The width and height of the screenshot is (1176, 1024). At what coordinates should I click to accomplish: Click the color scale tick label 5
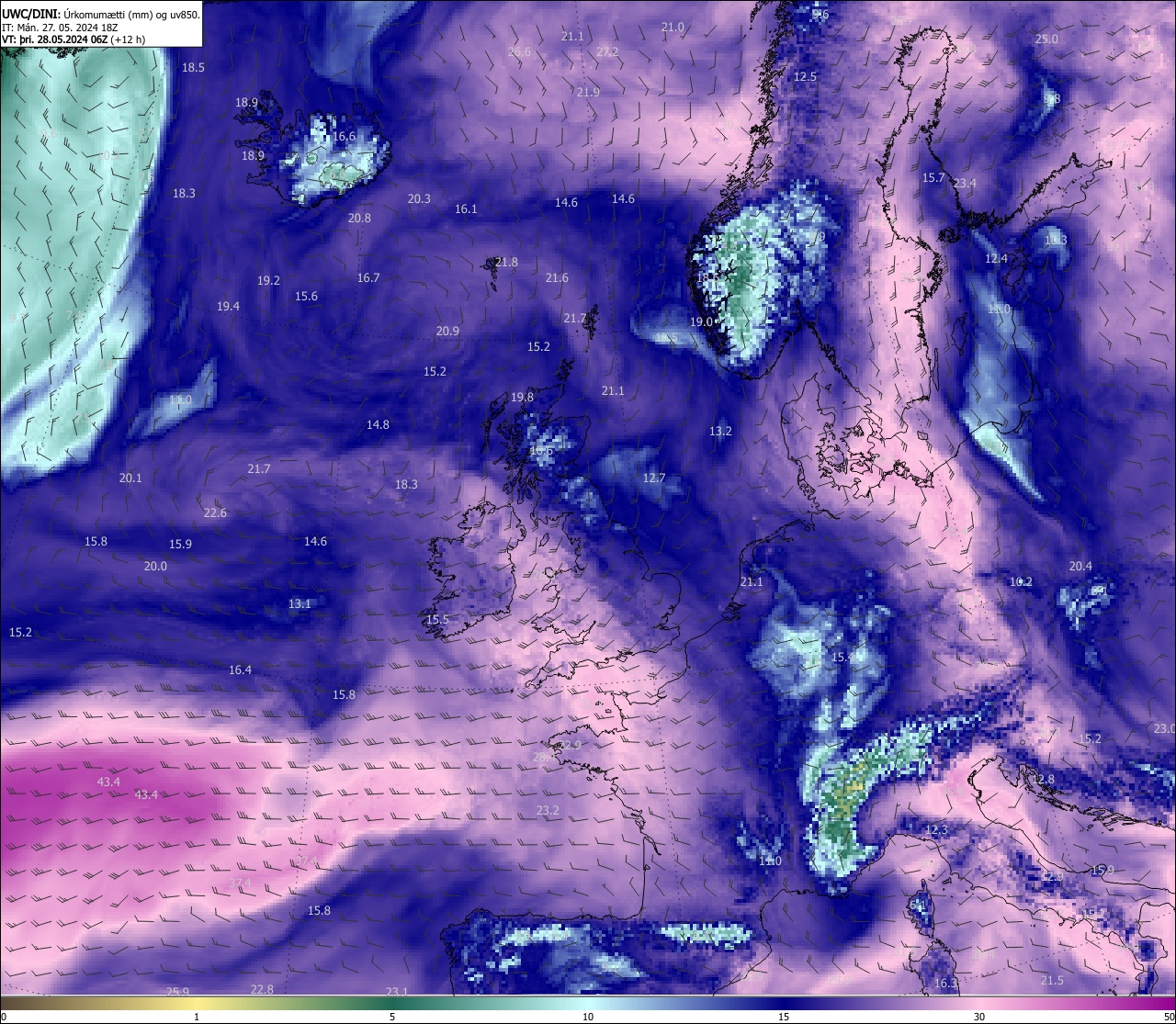coord(392,1017)
